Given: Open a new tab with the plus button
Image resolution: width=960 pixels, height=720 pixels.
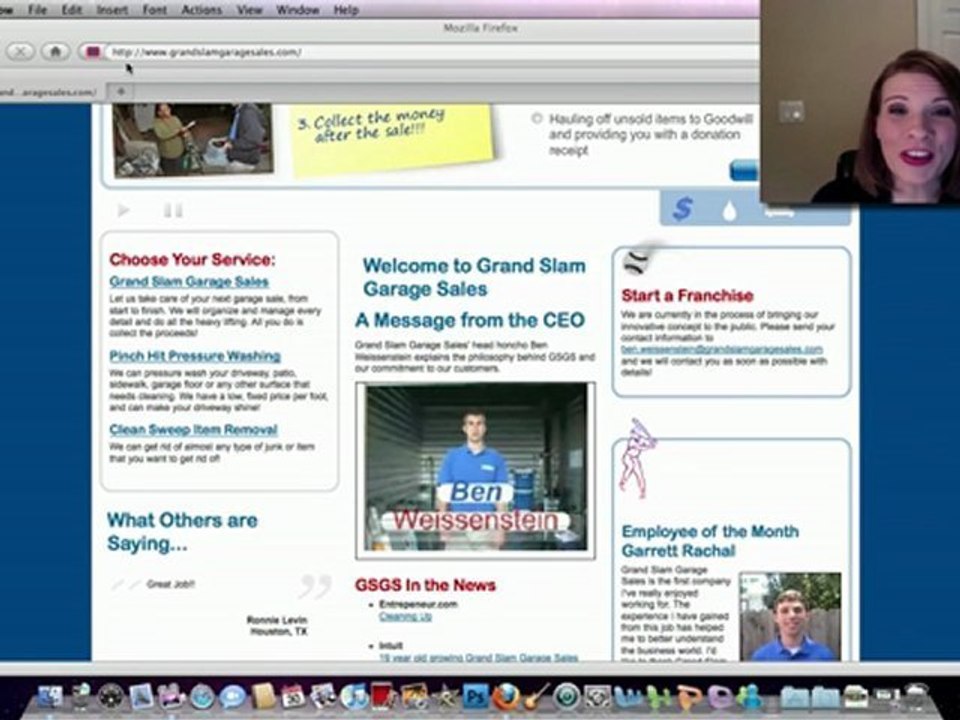Looking at the screenshot, I should point(121,92).
